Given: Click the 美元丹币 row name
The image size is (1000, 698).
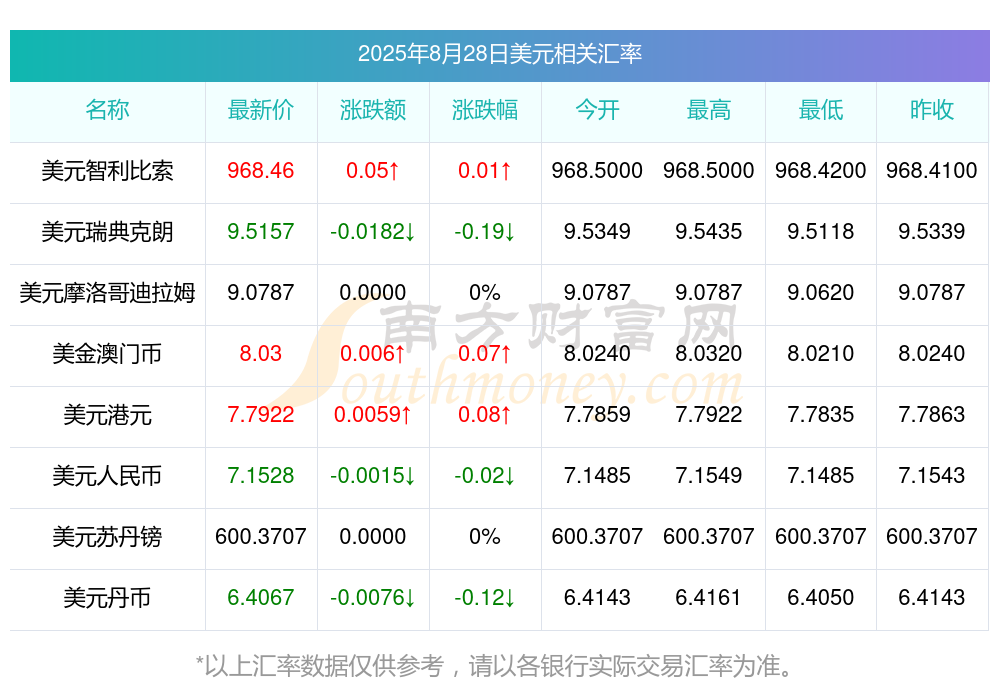Looking at the screenshot, I should [x=107, y=598].
